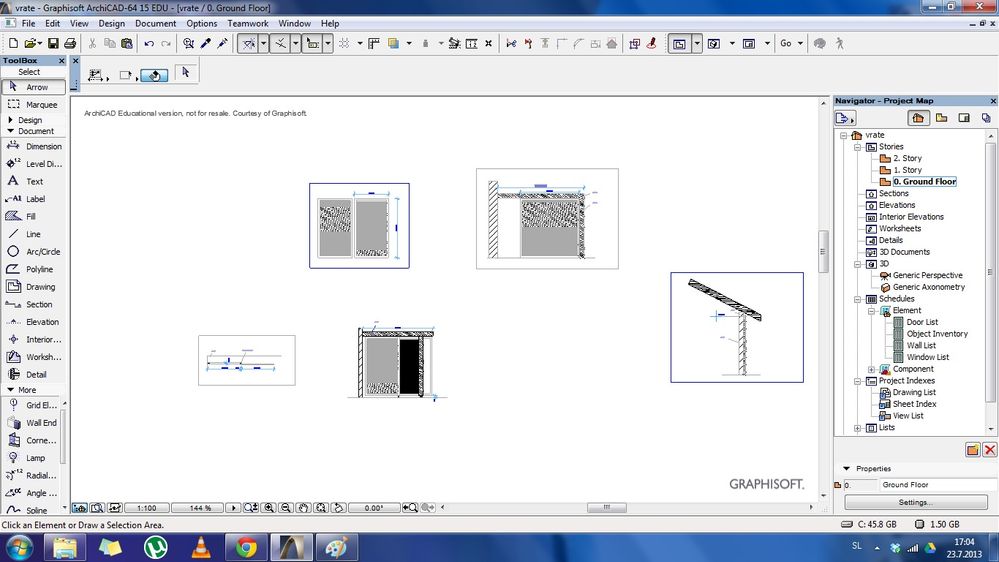
Task: Toggle the Arrow selection button in info box
Action: point(185,73)
